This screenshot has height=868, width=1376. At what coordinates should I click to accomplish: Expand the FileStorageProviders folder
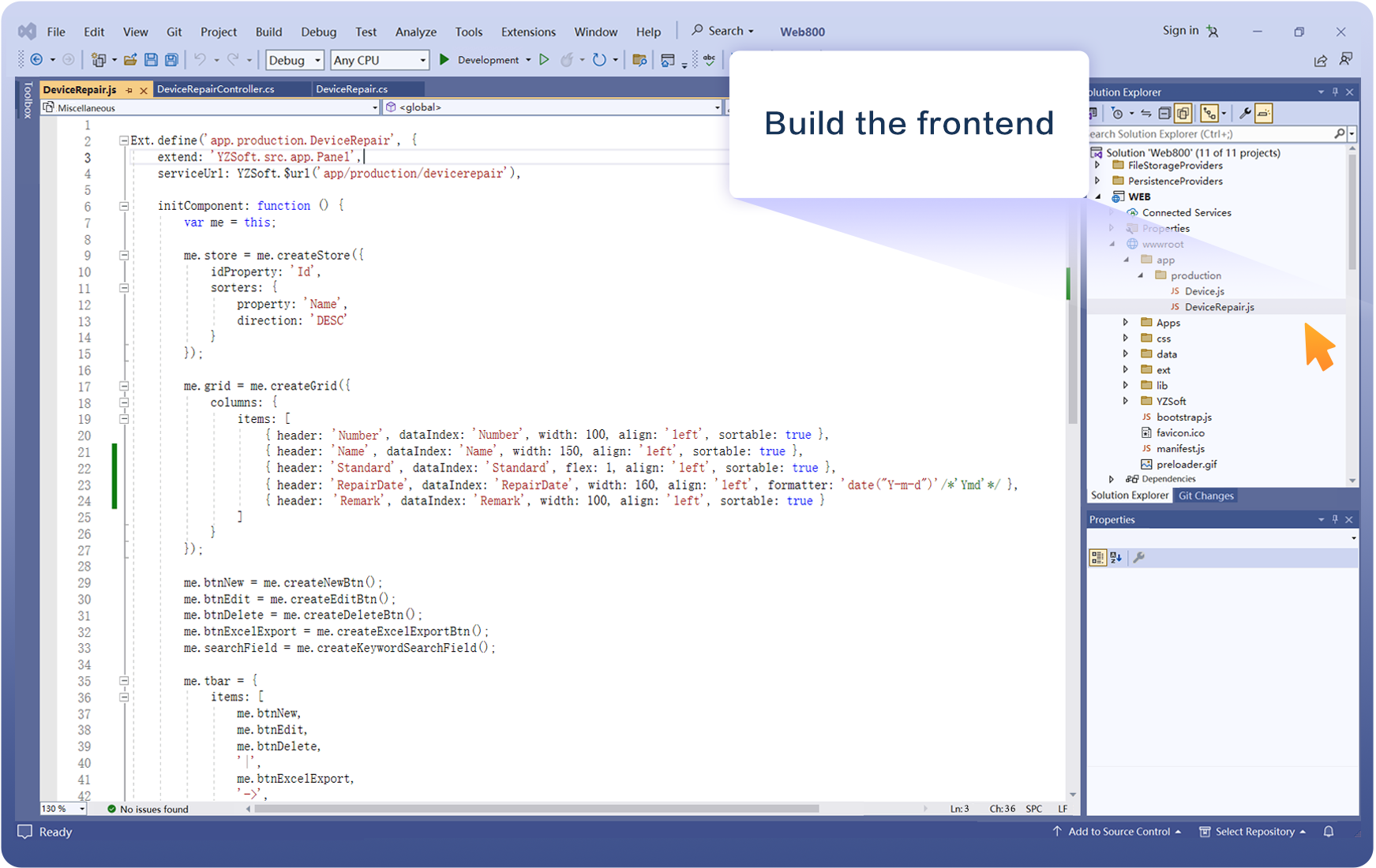pyautogui.click(x=1097, y=166)
